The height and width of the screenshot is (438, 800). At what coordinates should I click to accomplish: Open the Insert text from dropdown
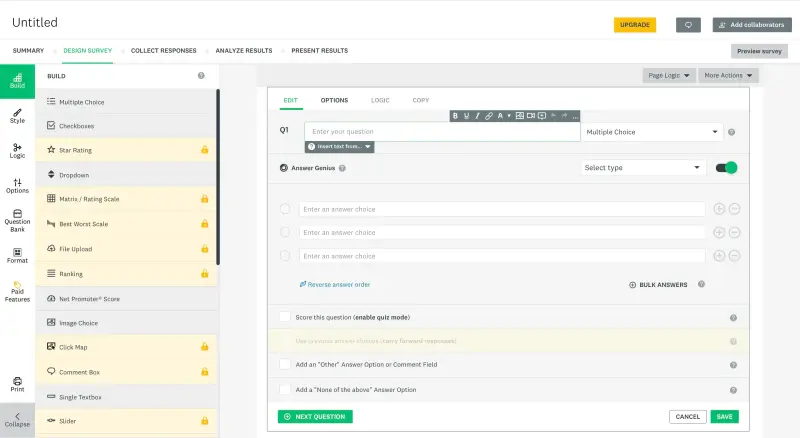339,147
